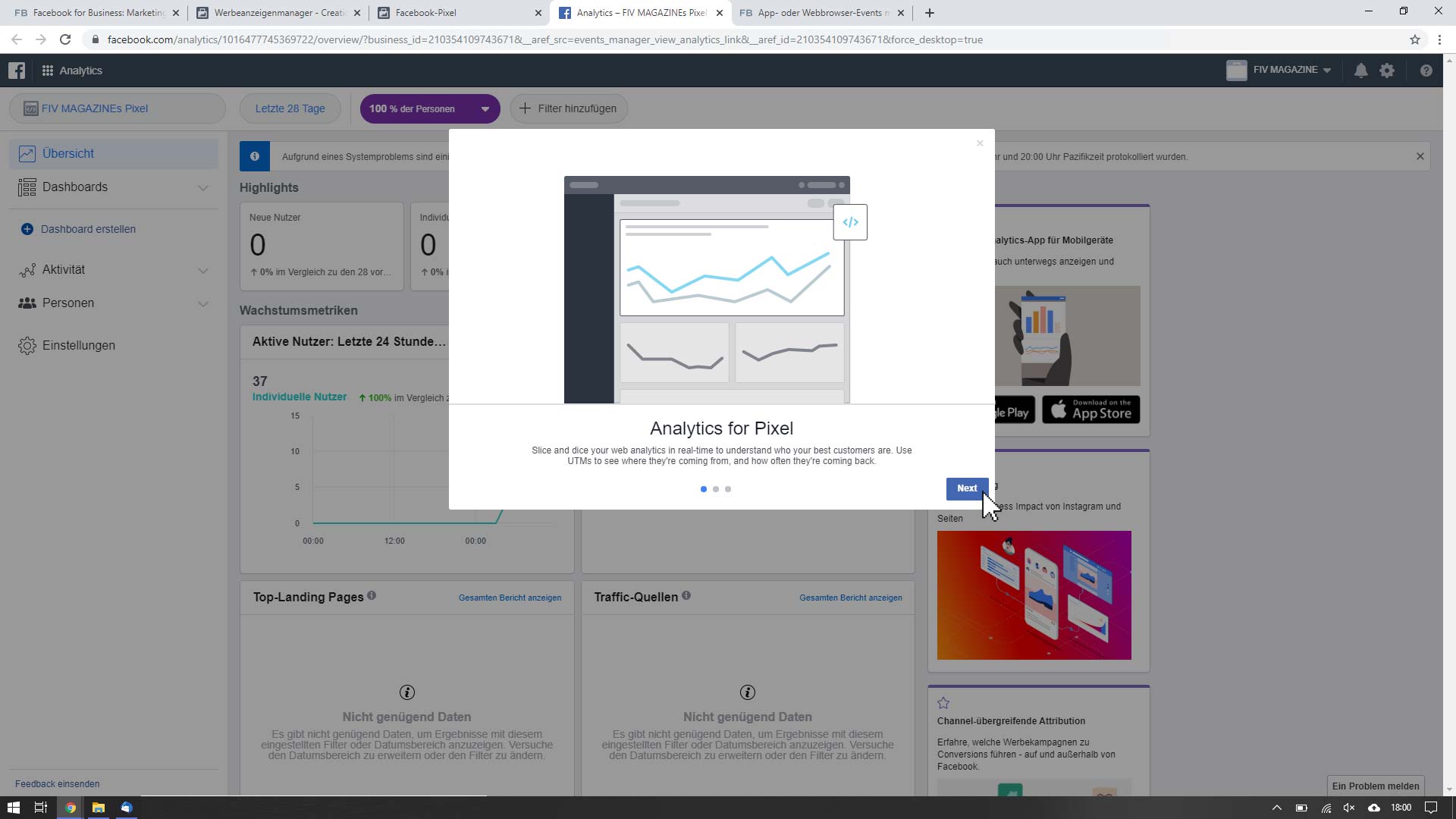Viewport: 1456px width, 819px height.
Task: Open the Chrome menu three-dots icon
Action: [1439, 39]
